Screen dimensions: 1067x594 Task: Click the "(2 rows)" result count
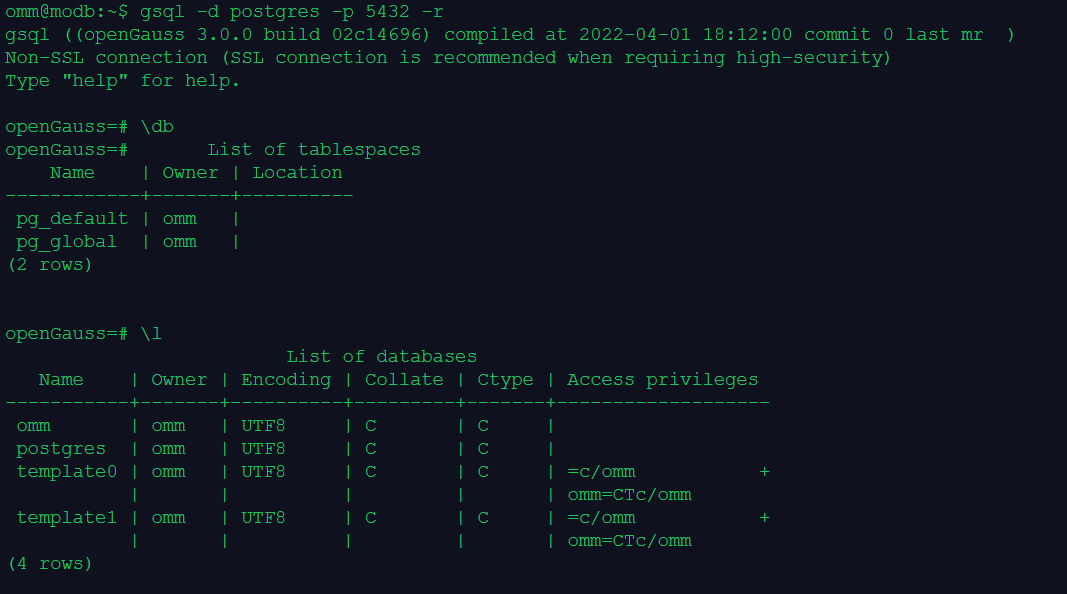point(49,264)
